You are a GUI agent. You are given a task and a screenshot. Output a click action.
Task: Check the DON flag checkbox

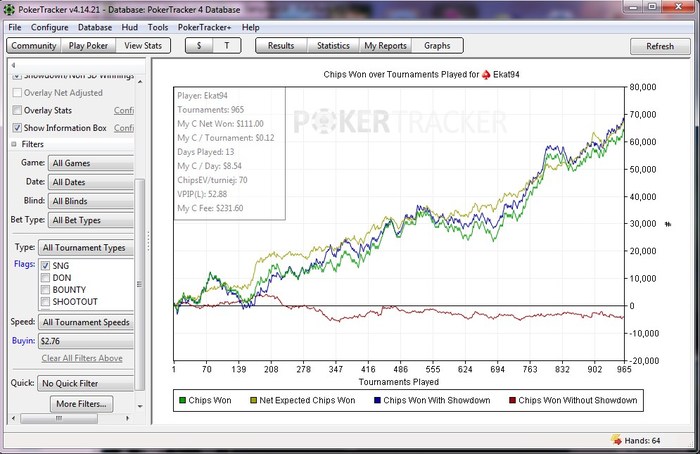point(45,278)
